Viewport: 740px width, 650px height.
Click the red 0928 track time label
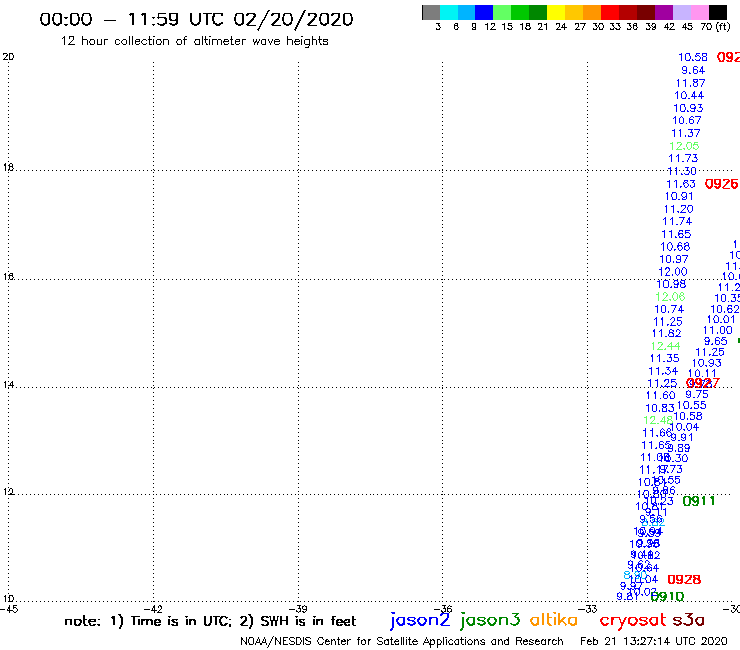click(684, 579)
